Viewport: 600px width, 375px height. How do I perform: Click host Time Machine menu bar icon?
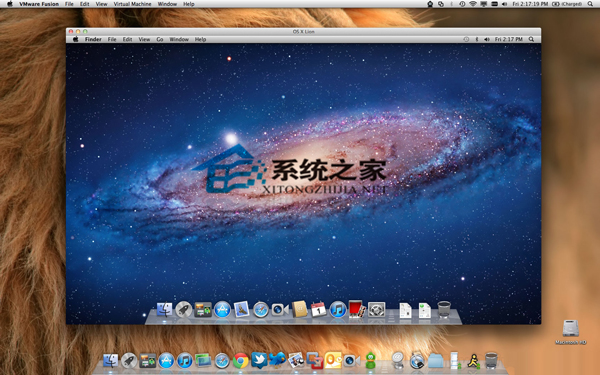tap(462, 4)
